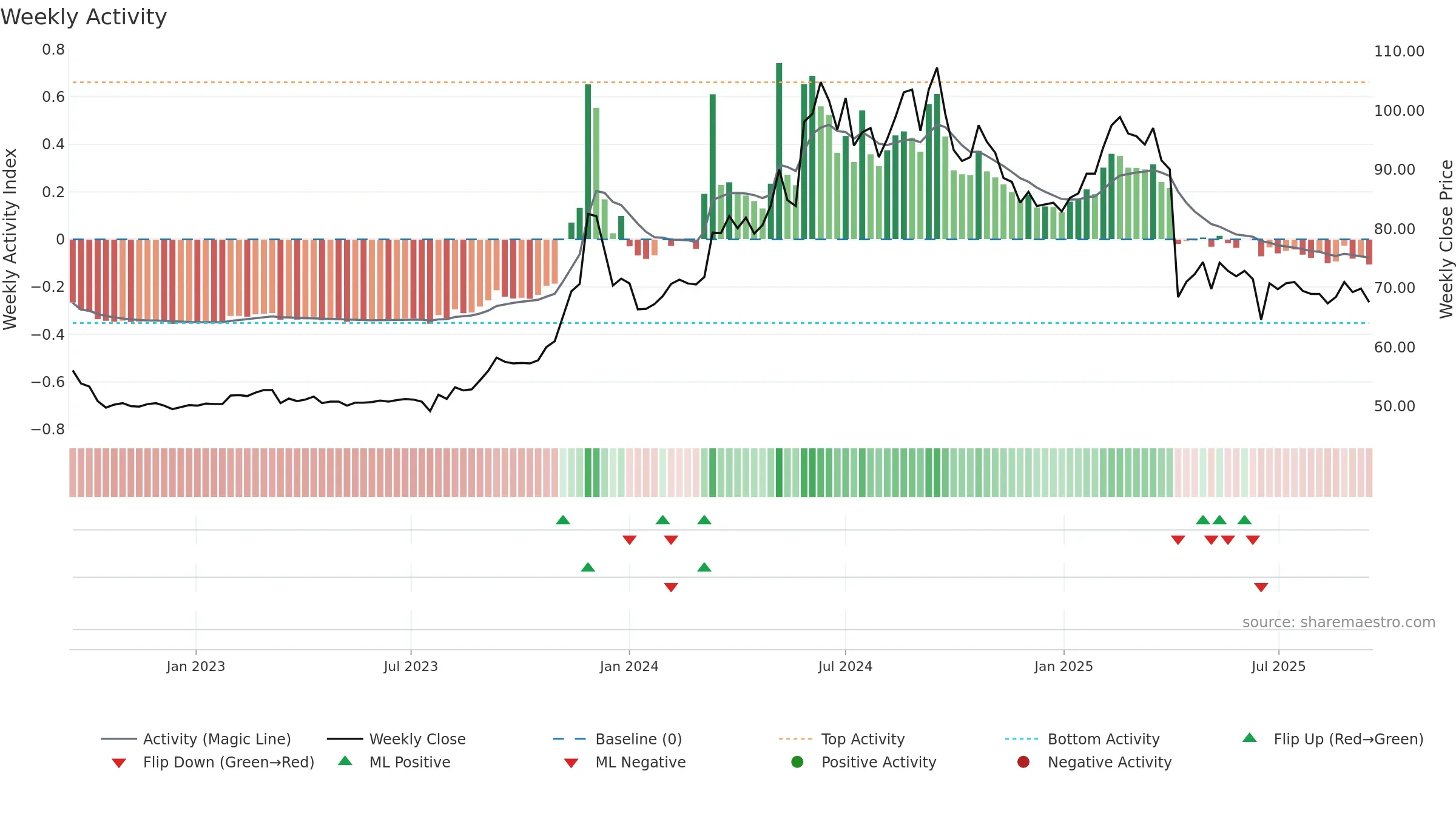Image resolution: width=1456 pixels, height=819 pixels.
Task: Click the 50.00 price axis tick
Action: (x=1394, y=406)
